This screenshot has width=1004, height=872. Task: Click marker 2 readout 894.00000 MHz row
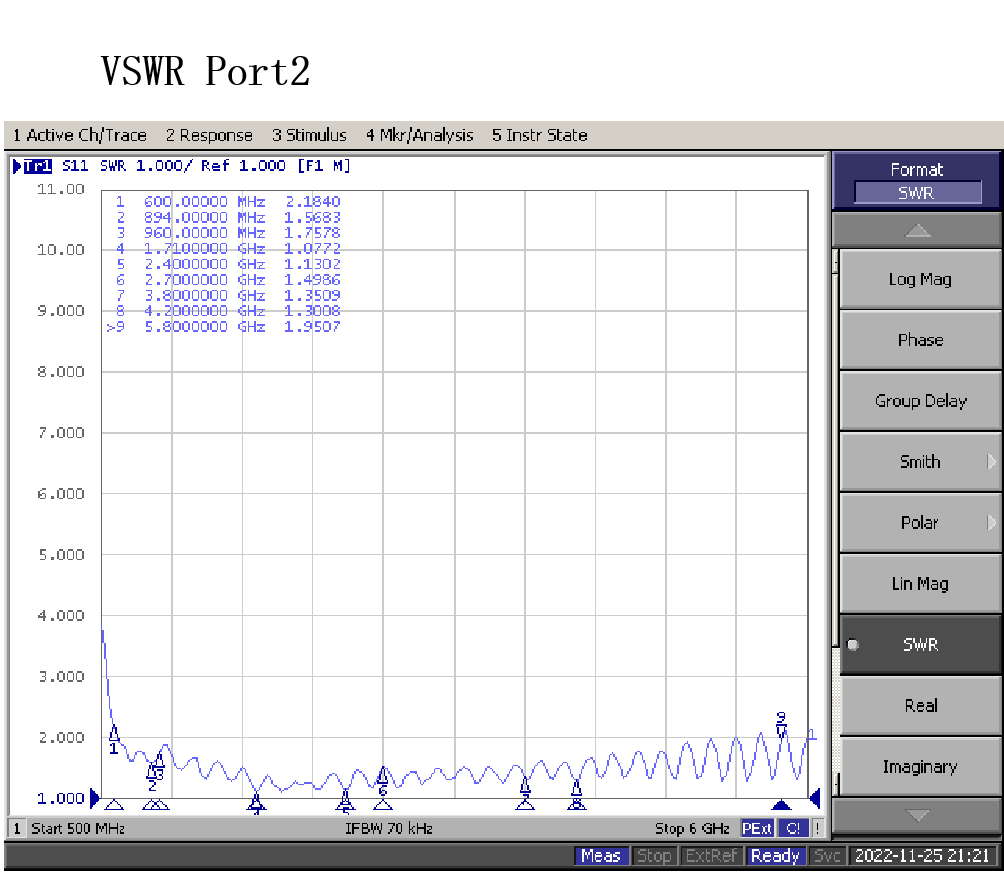227,218
